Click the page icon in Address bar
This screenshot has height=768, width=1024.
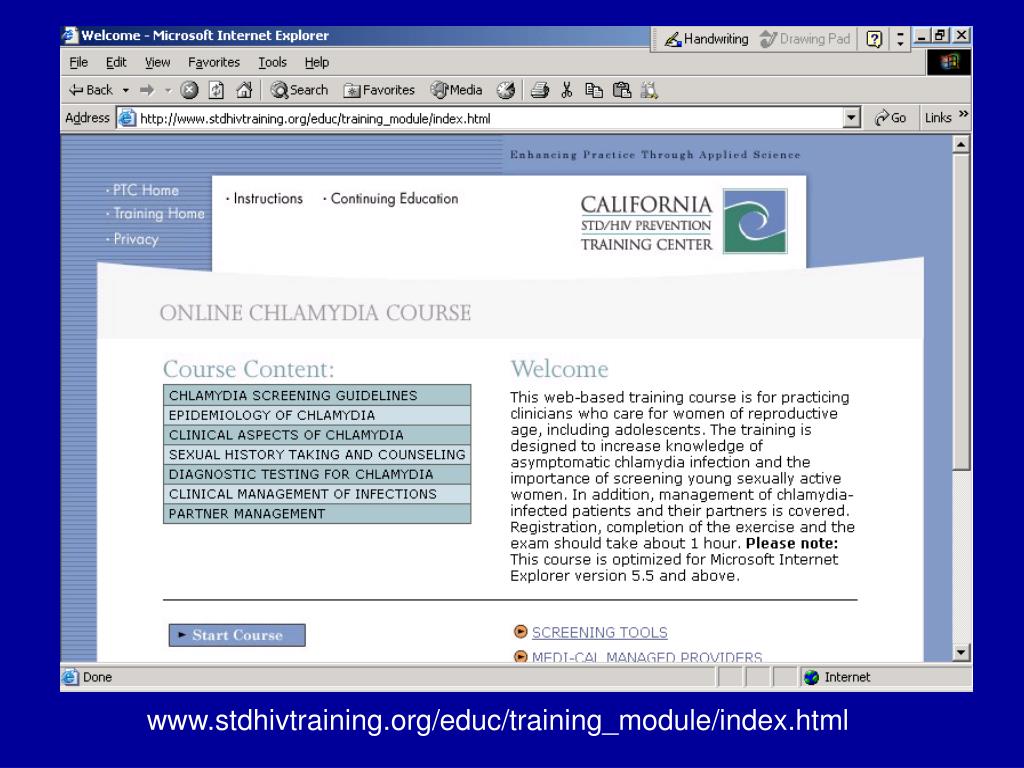[127, 118]
